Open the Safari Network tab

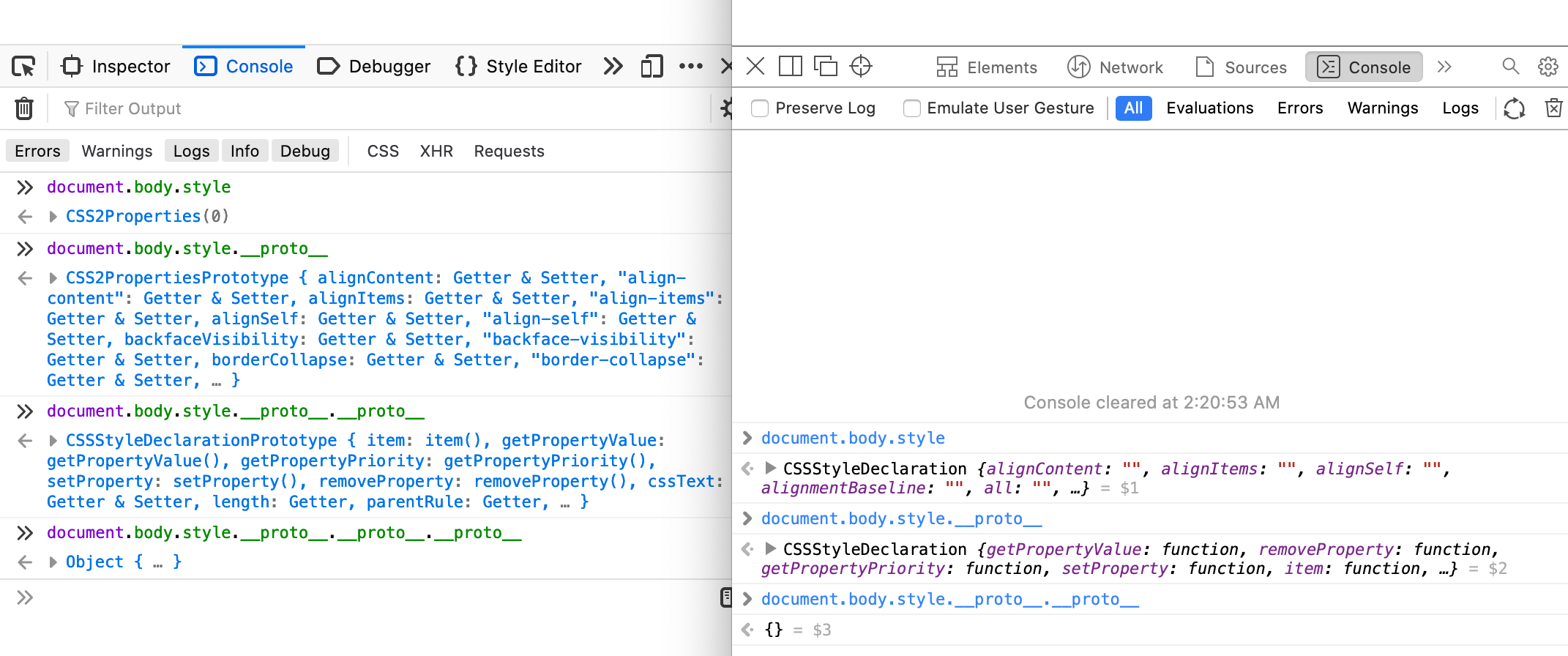(1115, 67)
